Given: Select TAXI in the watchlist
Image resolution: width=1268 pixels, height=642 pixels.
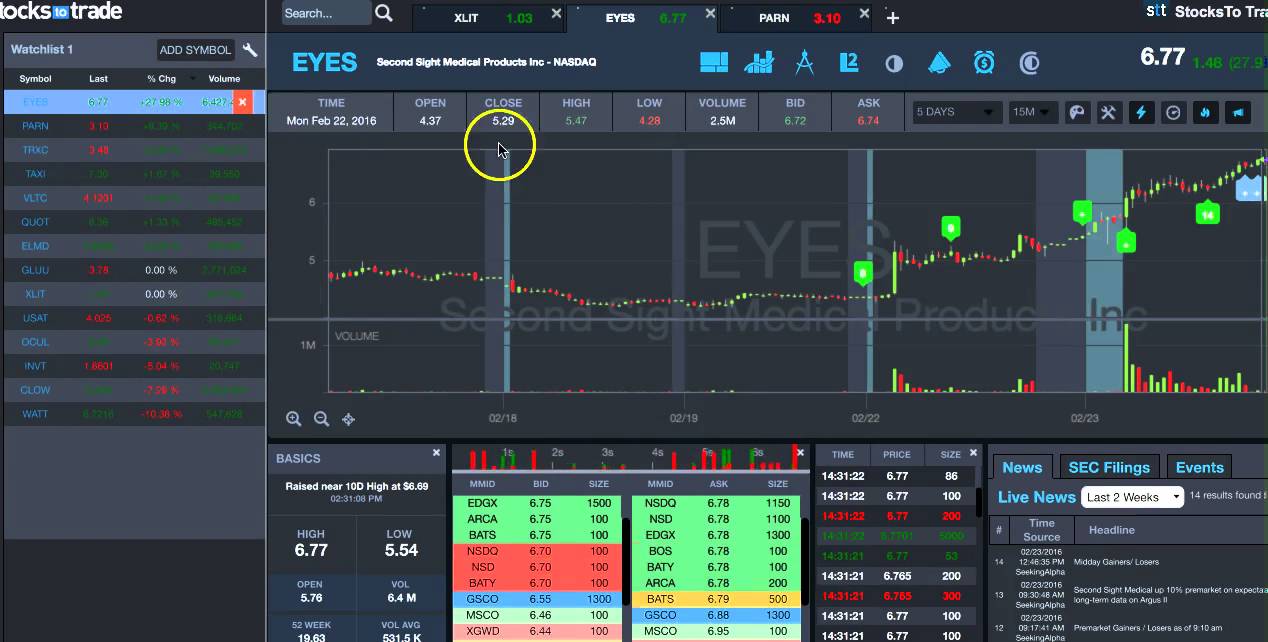Looking at the screenshot, I should coord(135,174).
